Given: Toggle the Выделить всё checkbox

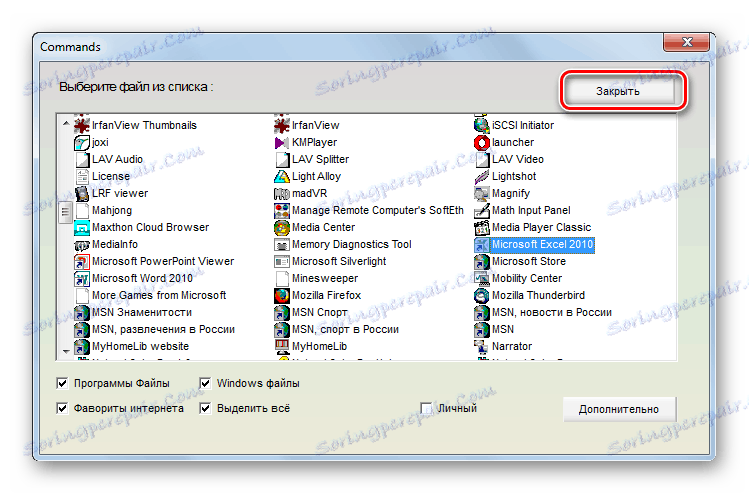Looking at the screenshot, I should click(205, 408).
